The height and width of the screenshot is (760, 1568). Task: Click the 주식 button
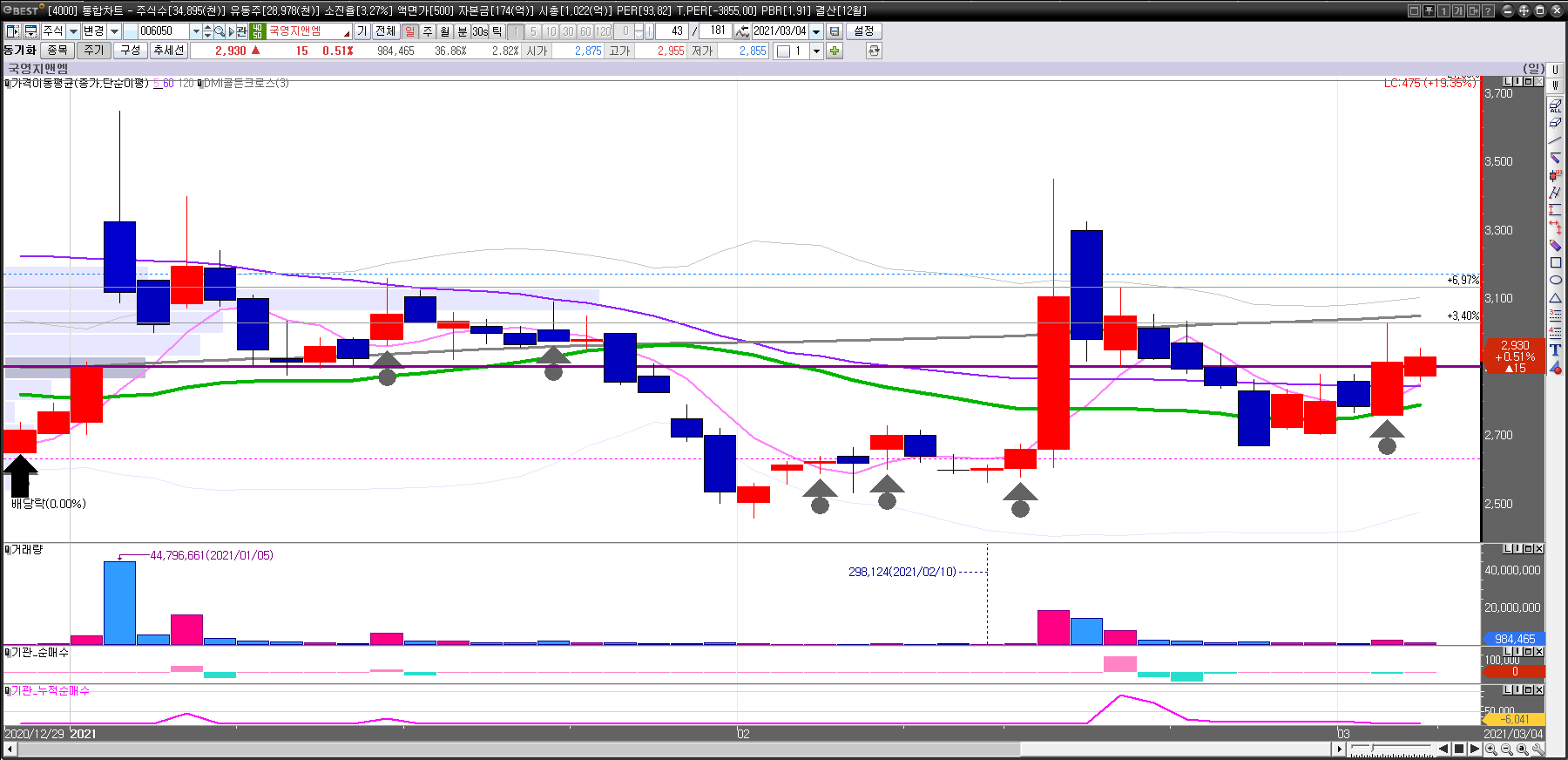(x=52, y=31)
